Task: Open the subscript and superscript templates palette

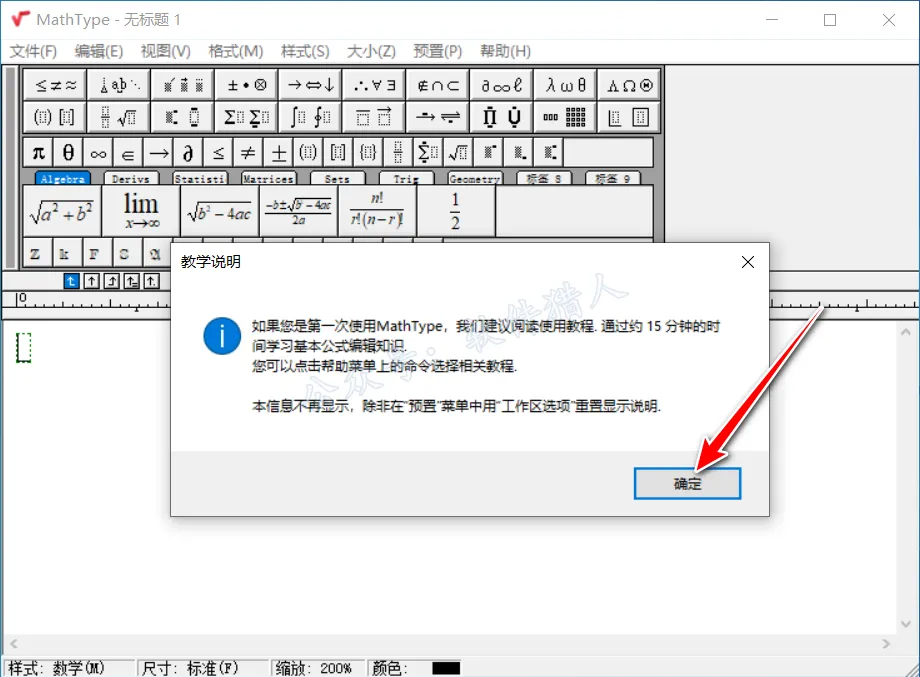Action: point(183,117)
